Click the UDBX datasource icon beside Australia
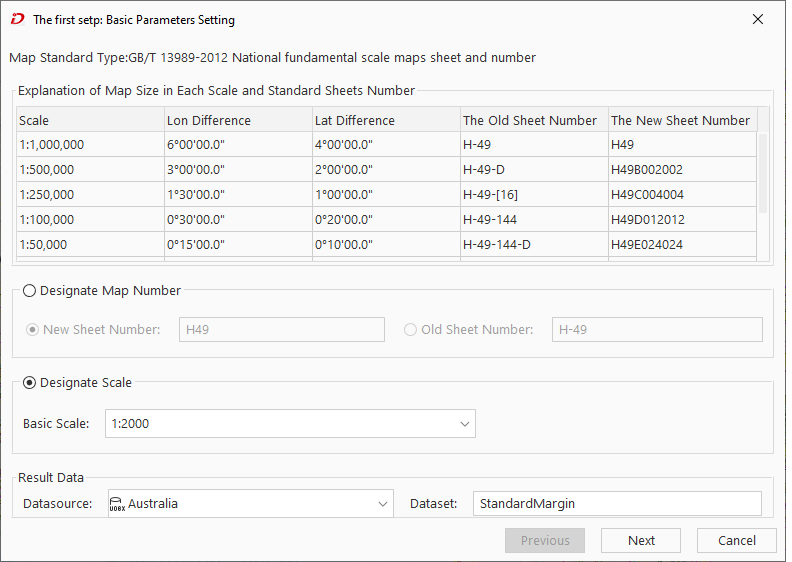 pos(116,504)
